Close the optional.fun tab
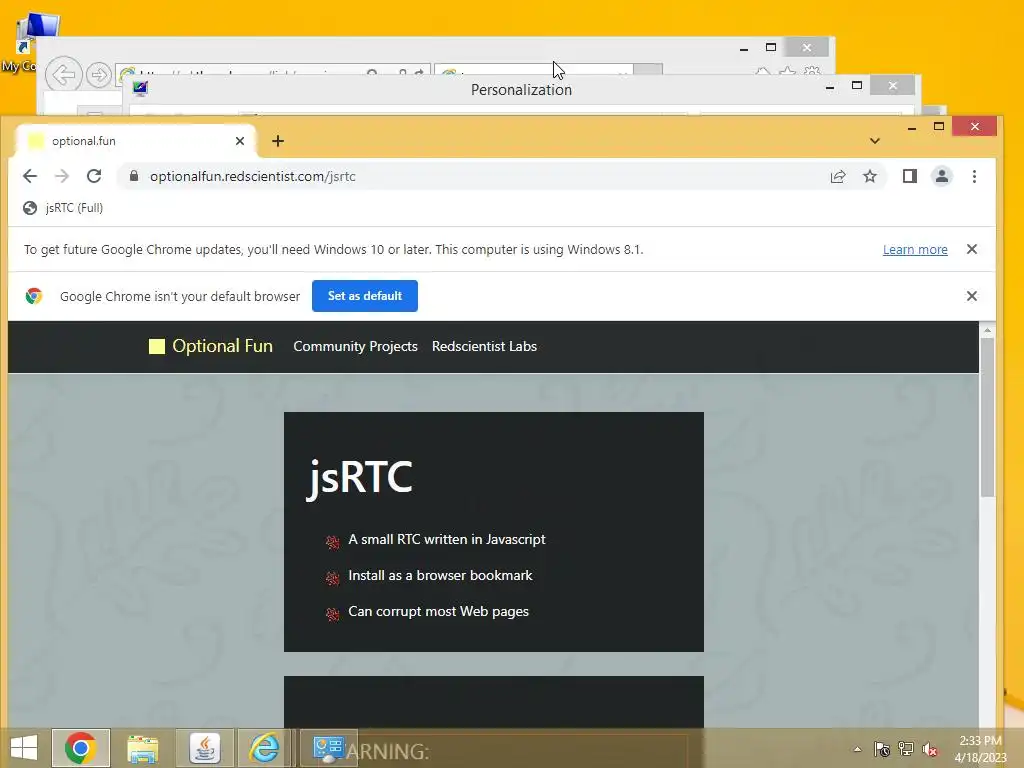 [x=240, y=141]
